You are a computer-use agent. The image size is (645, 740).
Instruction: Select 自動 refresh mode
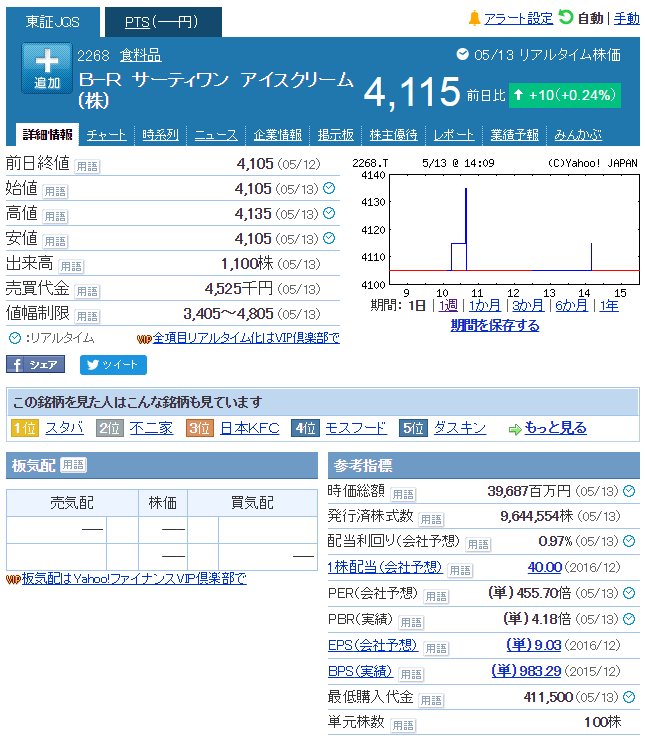(591, 19)
